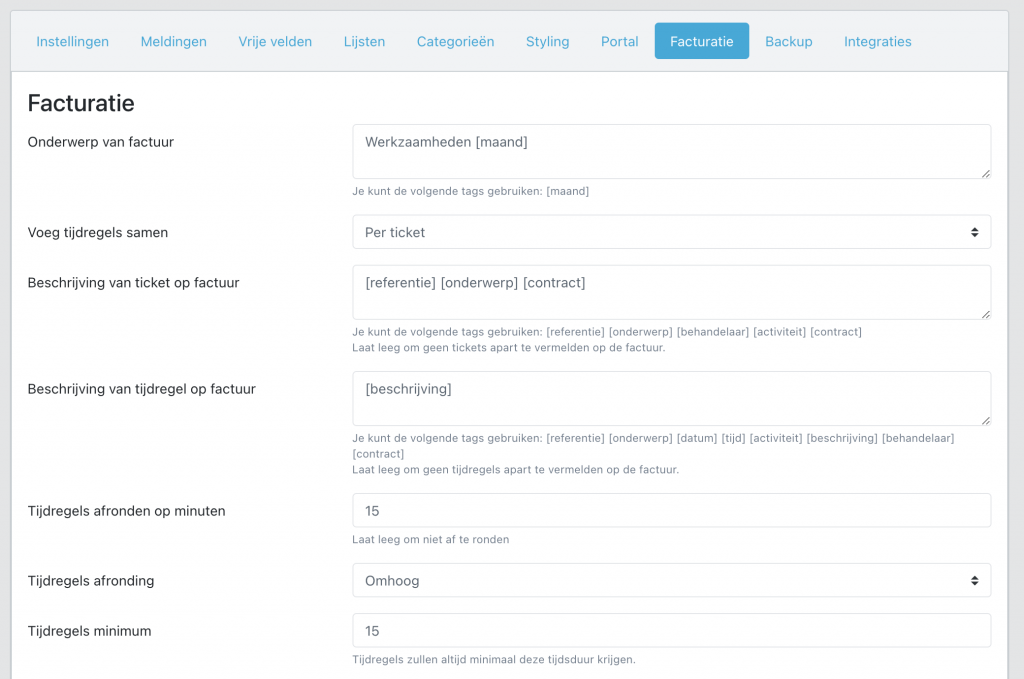
Task: Click the Beschrijving van ticket op factuur field
Action: [671, 292]
